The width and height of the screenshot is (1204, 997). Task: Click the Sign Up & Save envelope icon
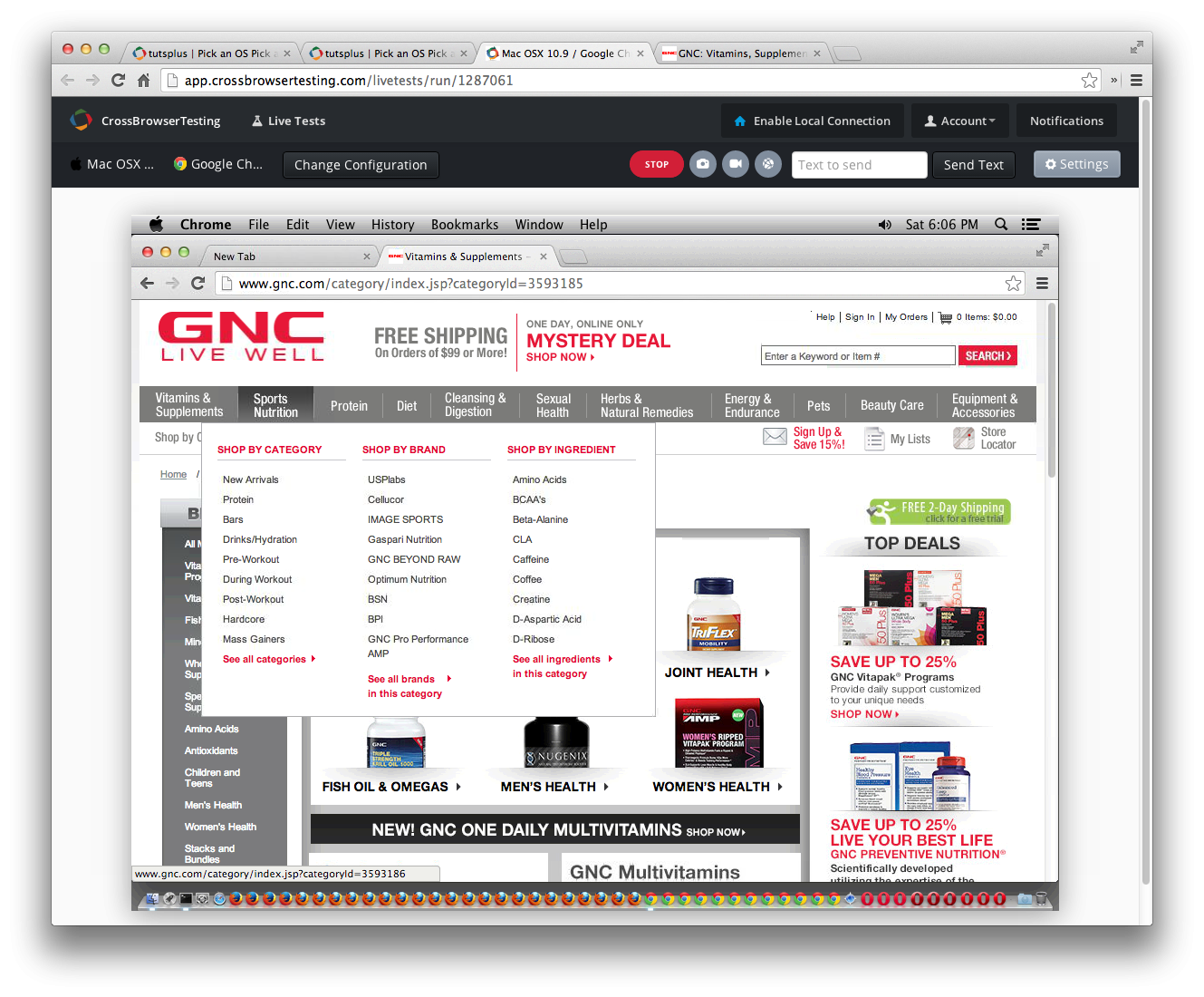[775, 437]
